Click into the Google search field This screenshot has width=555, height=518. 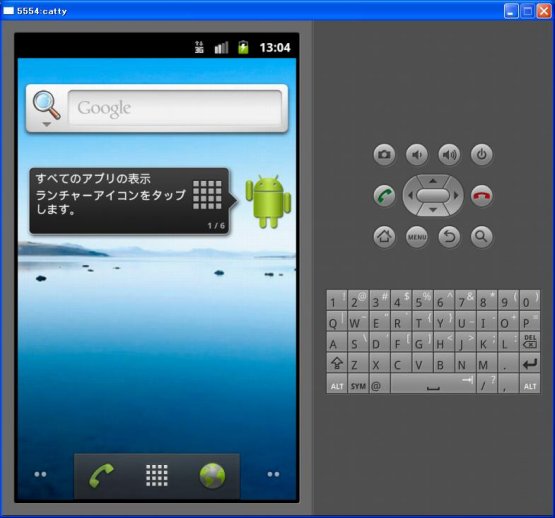point(175,108)
